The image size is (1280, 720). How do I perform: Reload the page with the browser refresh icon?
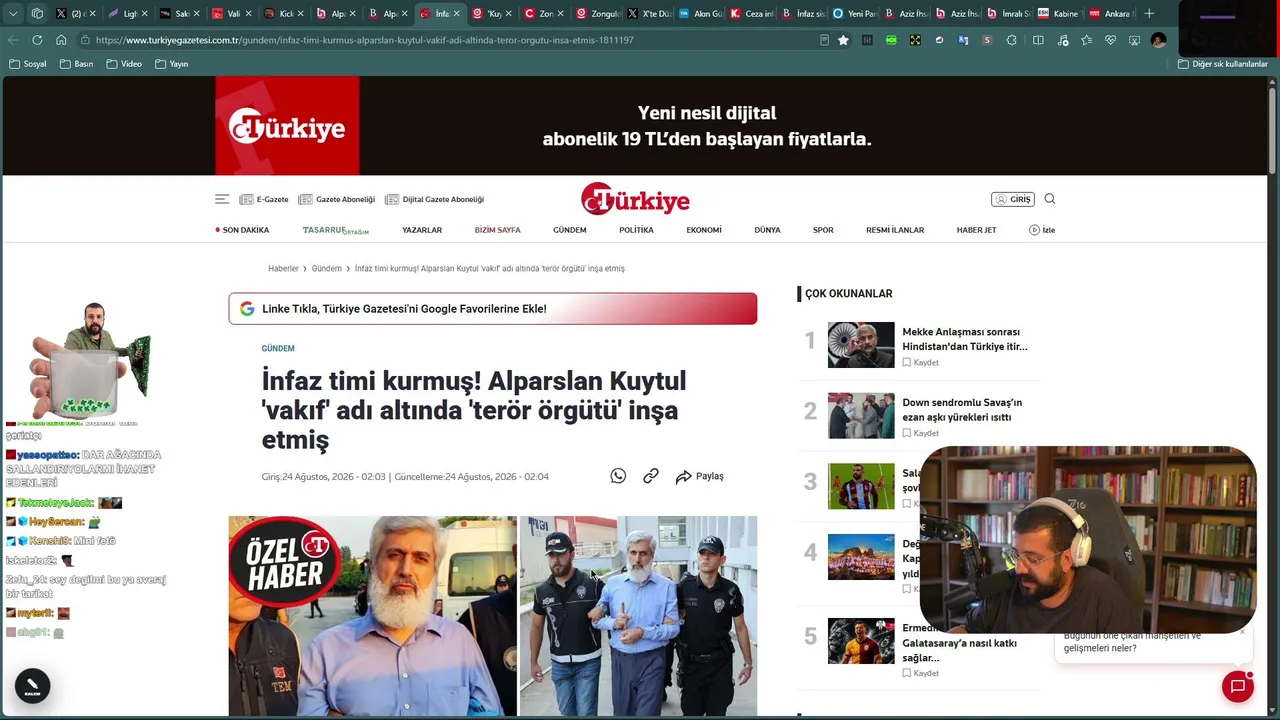[x=37, y=40]
